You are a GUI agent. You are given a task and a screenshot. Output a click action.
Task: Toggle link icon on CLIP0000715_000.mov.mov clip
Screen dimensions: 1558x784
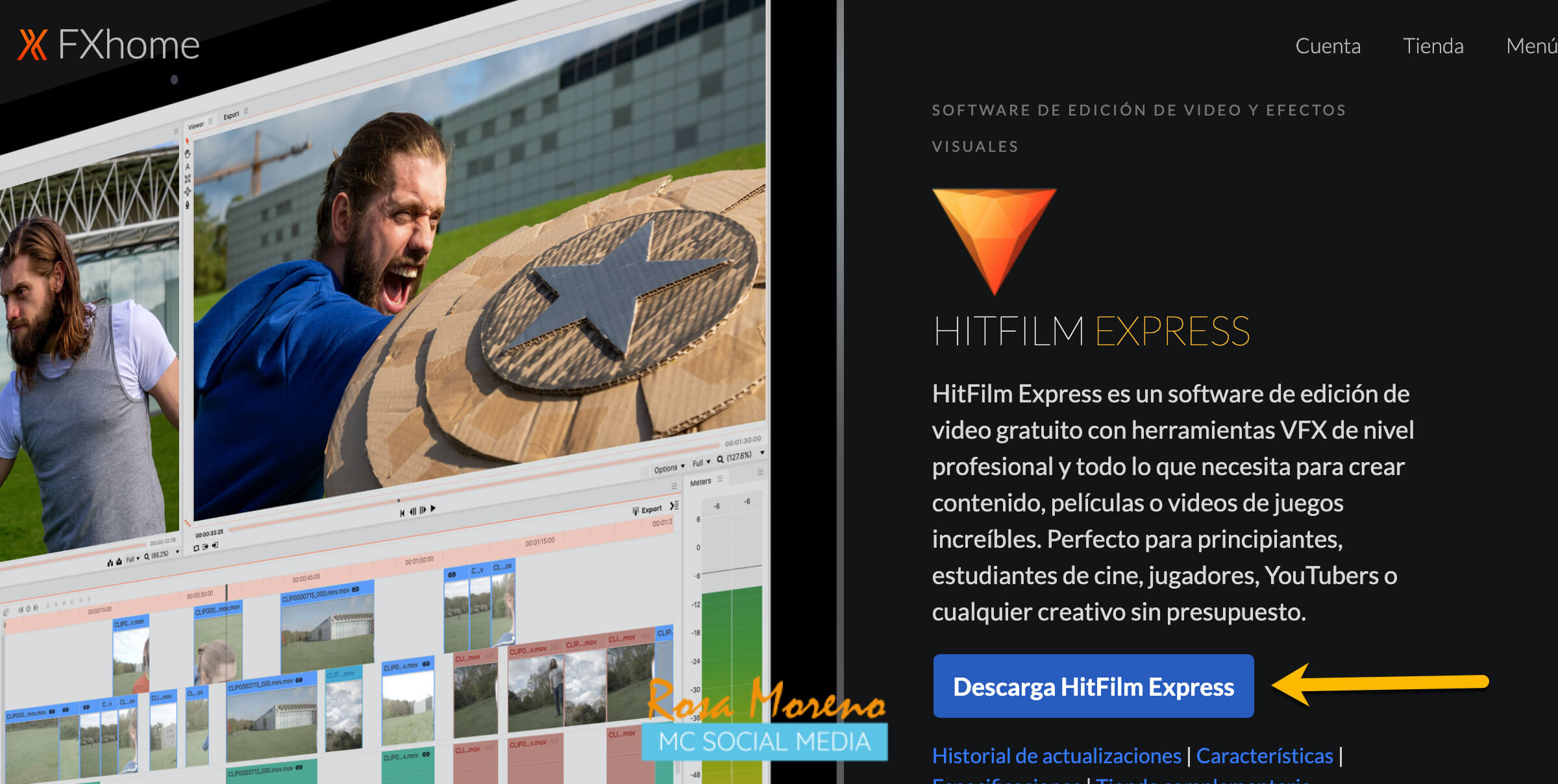pyautogui.click(x=356, y=590)
